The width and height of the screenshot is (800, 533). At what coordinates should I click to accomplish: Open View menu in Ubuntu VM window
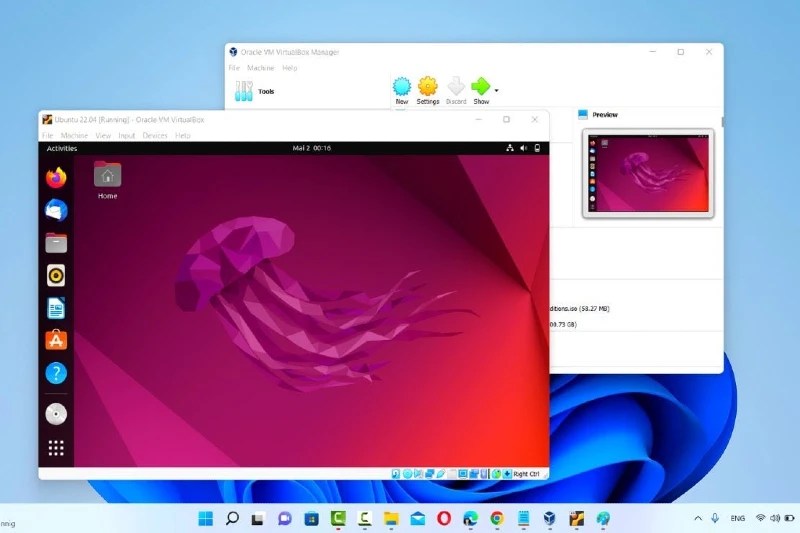(x=103, y=136)
